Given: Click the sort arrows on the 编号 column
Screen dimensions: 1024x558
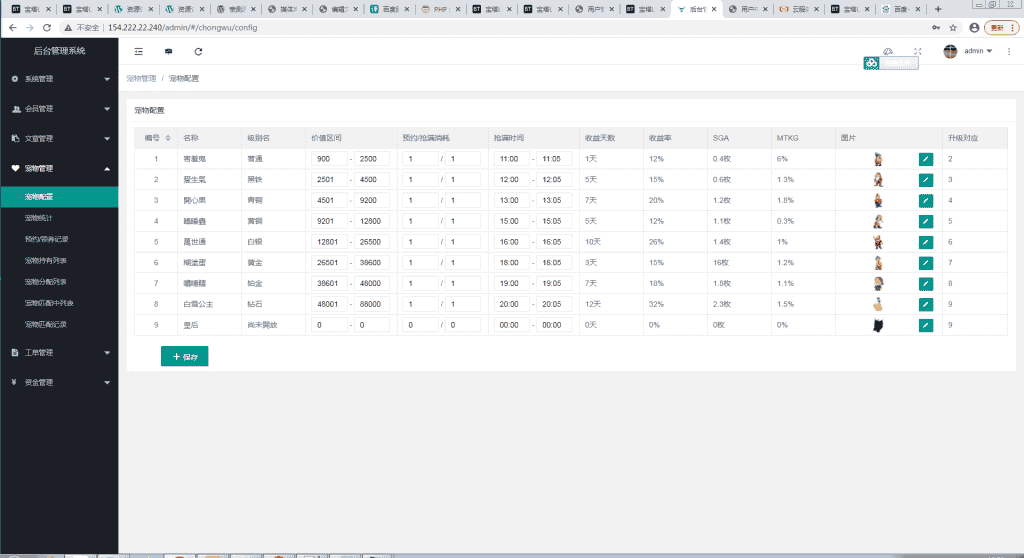Looking at the screenshot, I should coord(168,137).
